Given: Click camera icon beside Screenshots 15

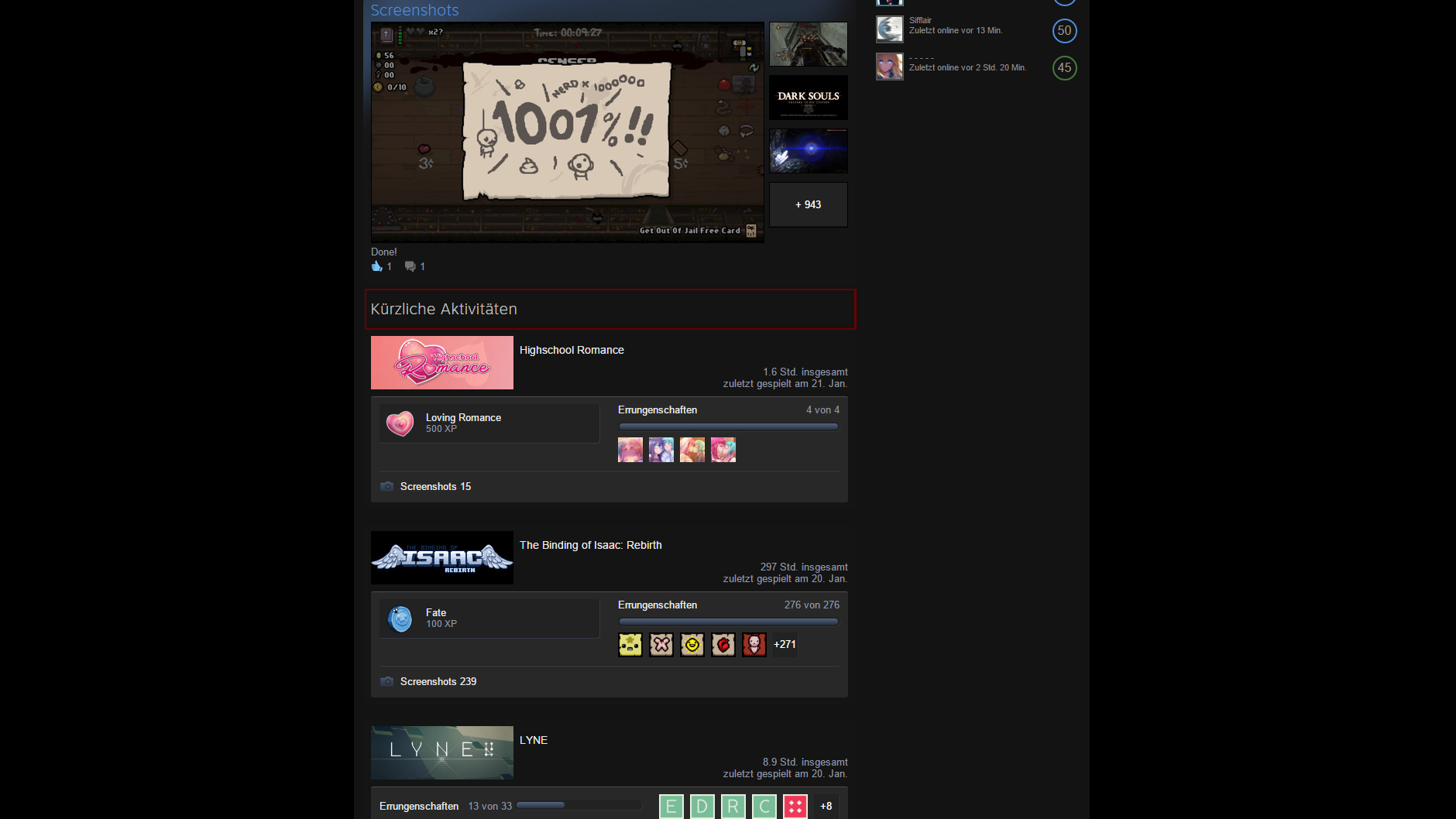Looking at the screenshot, I should [387, 486].
